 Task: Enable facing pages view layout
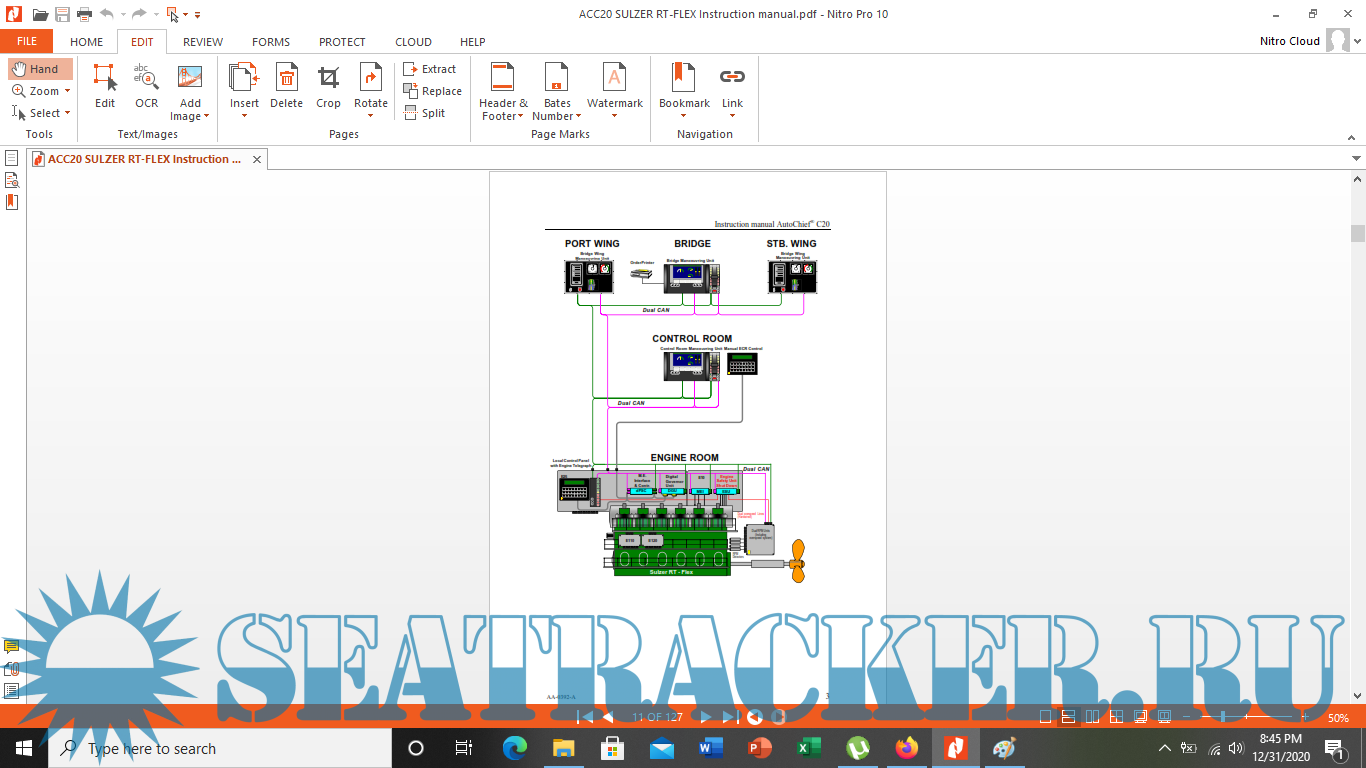tap(1092, 717)
